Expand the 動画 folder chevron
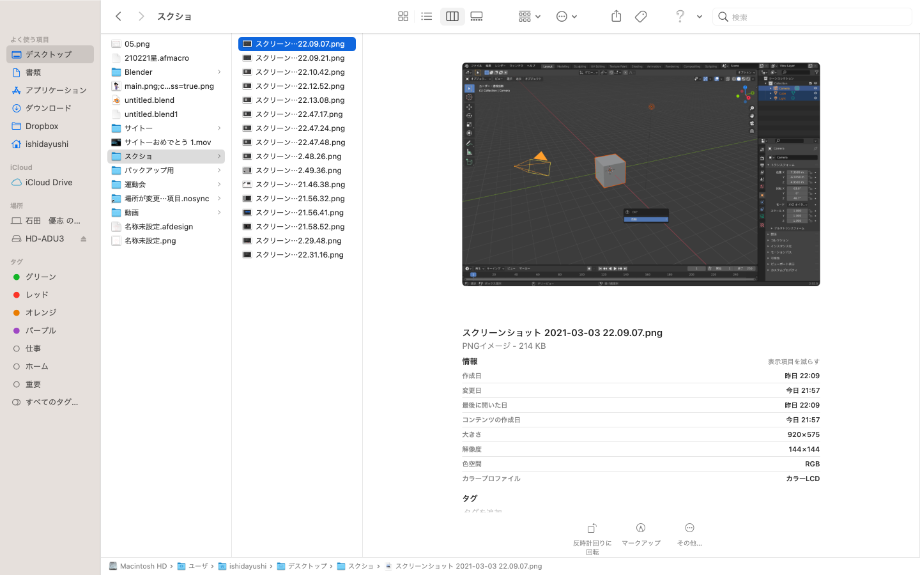 coord(219,212)
